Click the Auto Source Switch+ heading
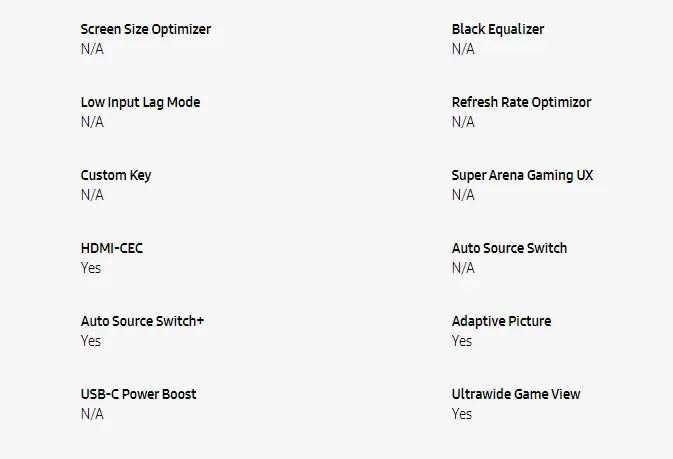 click(x=142, y=321)
